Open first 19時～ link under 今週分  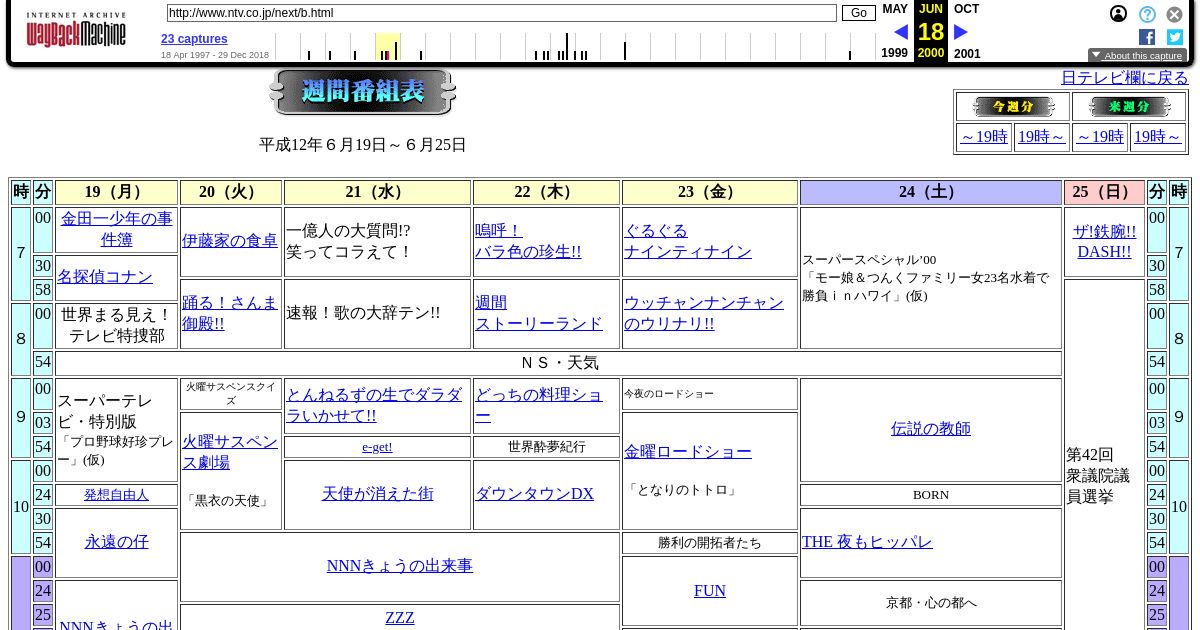(x=1041, y=137)
